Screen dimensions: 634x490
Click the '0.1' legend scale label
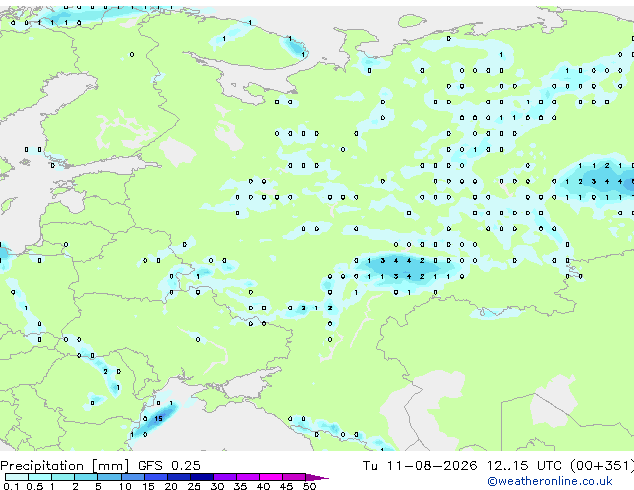(11, 486)
